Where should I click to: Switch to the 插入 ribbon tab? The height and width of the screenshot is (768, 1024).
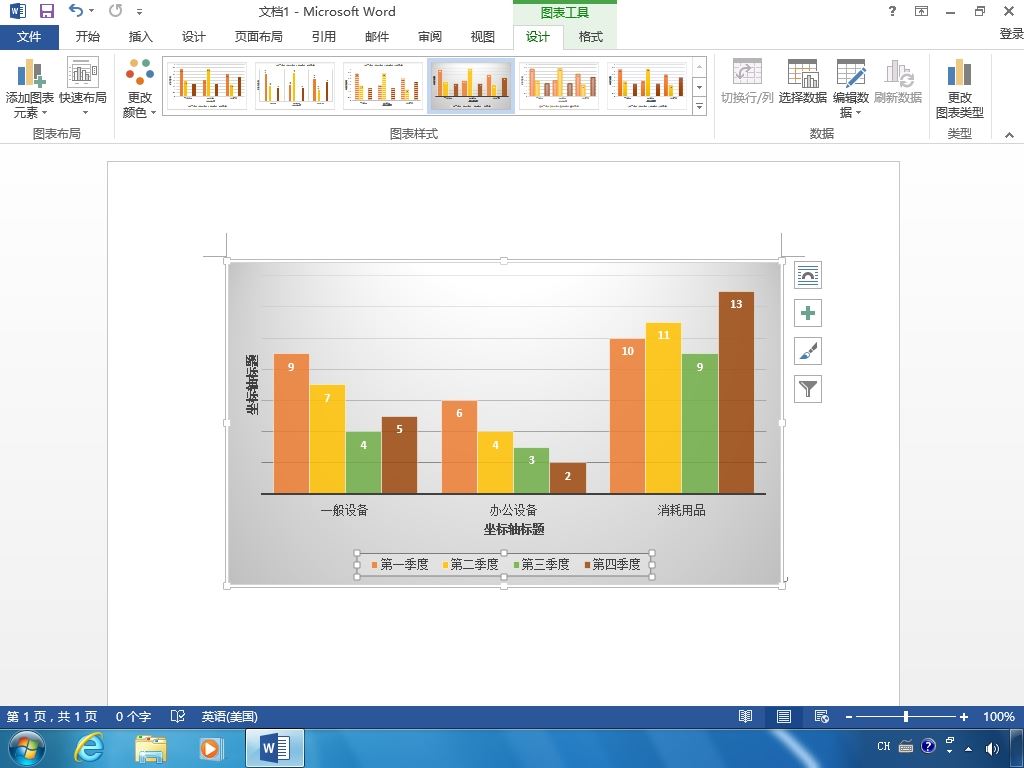pyautogui.click(x=140, y=37)
